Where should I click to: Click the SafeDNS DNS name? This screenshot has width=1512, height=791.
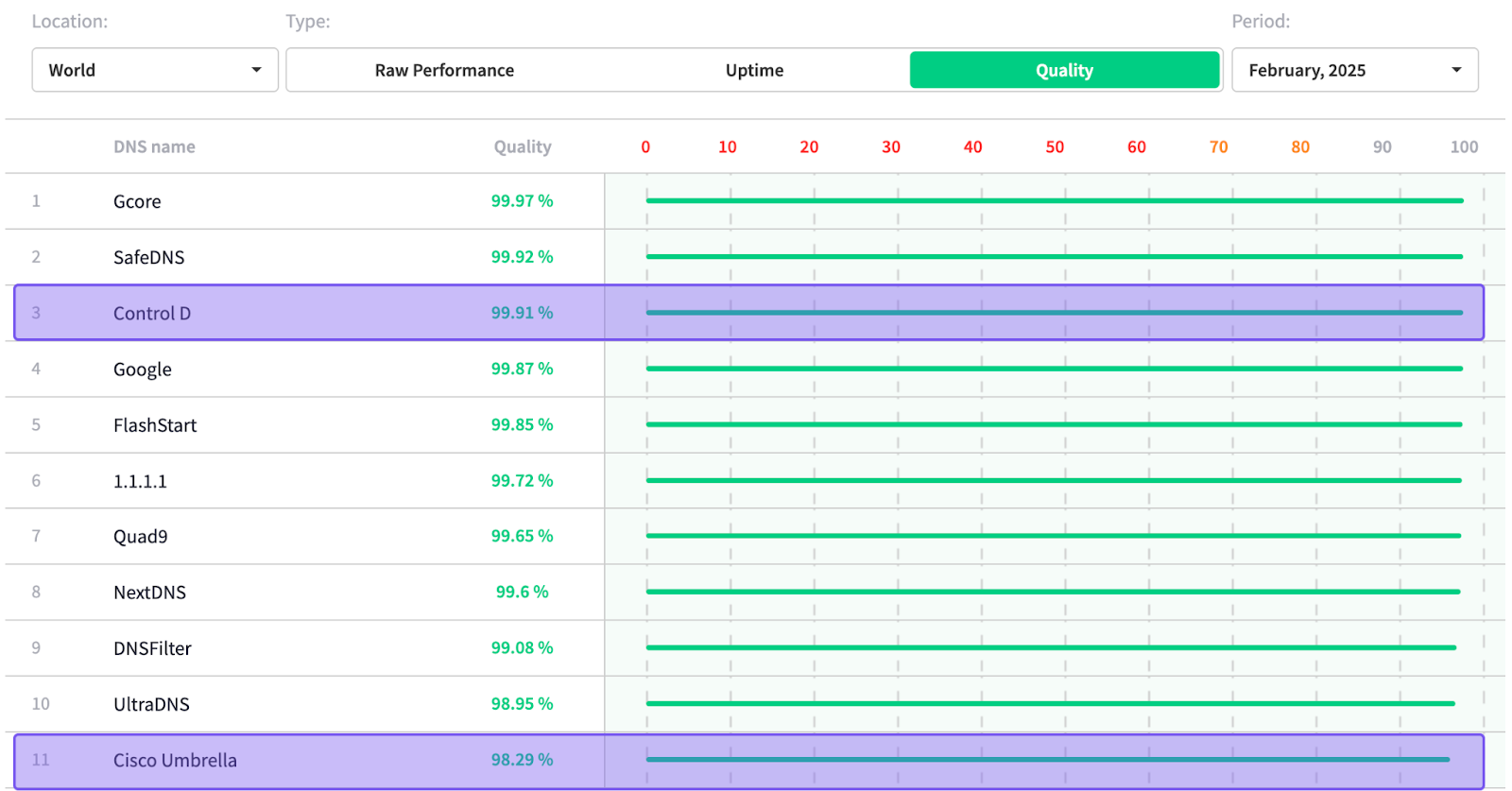click(148, 257)
